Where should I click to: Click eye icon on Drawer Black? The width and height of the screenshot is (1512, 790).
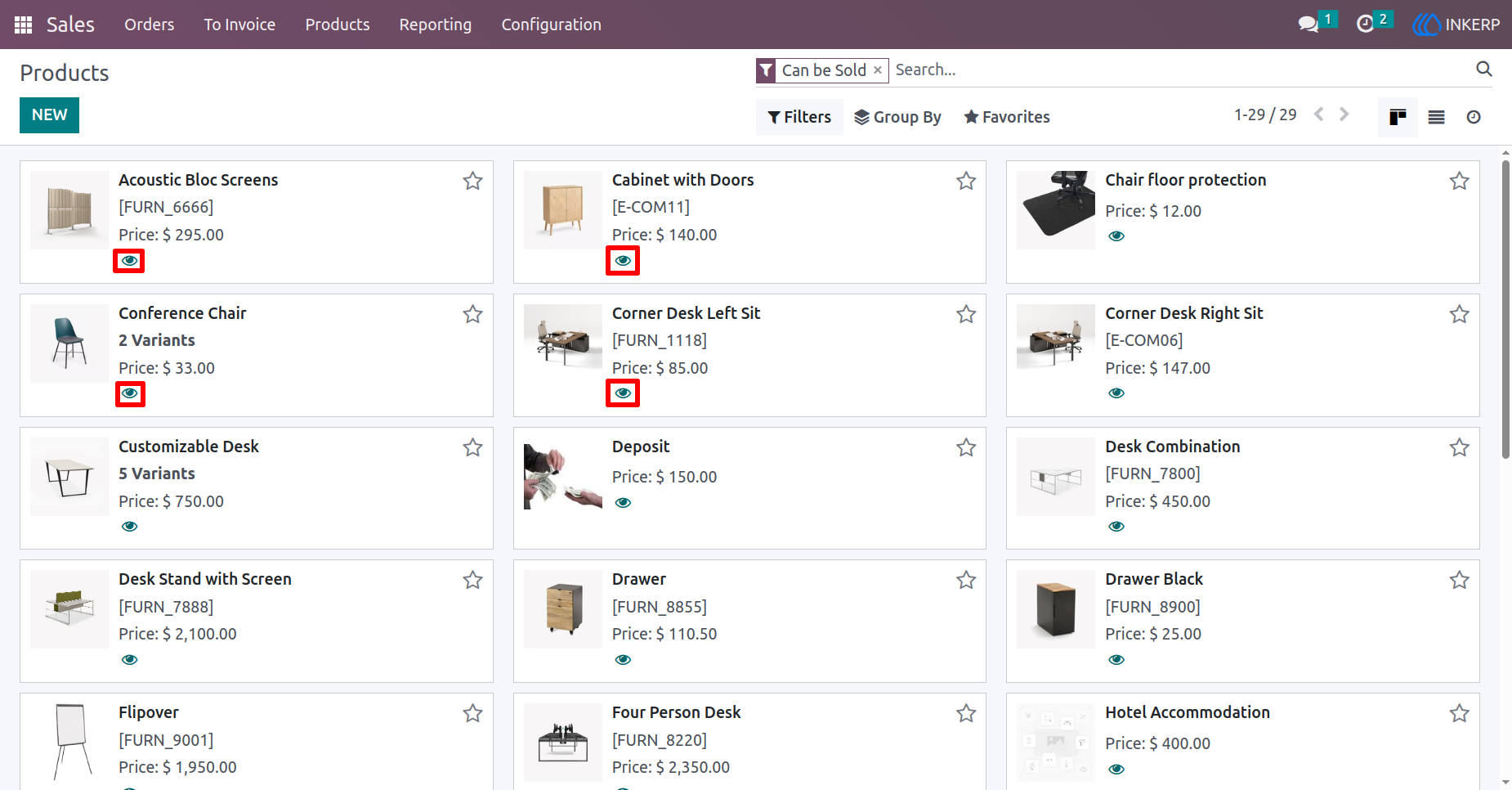point(1116,660)
